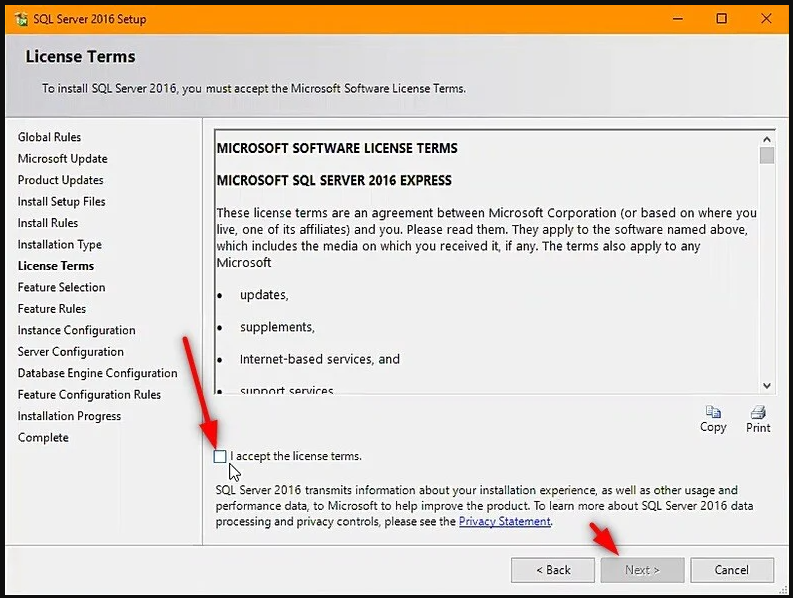The image size is (793, 598).
Task: Select Database Engine Configuration step
Action: point(97,373)
